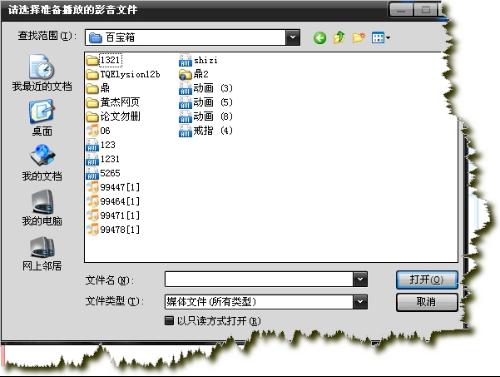Select the video file 1231
Image resolution: width=500 pixels, height=377 pixels.
pos(103,159)
